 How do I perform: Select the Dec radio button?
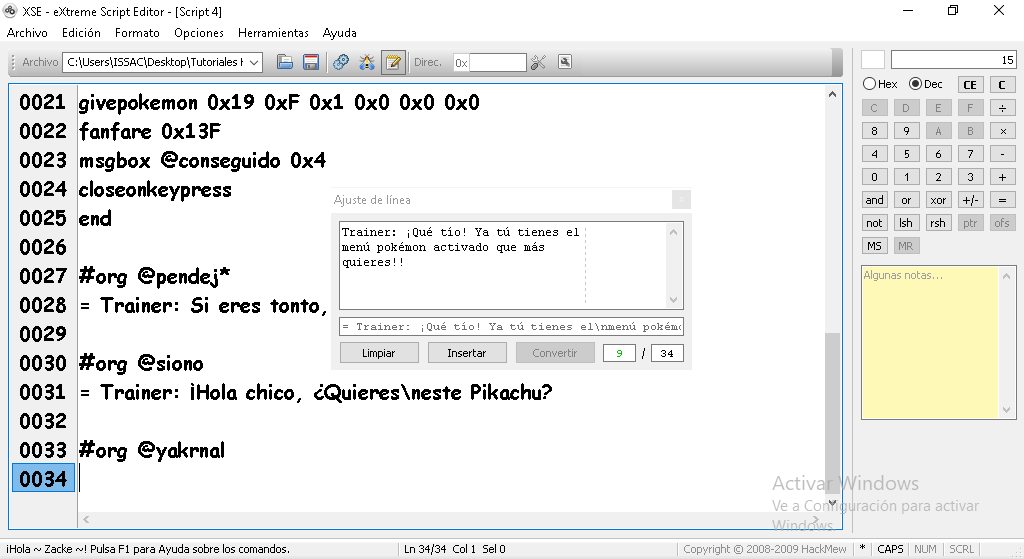click(913, 84)
